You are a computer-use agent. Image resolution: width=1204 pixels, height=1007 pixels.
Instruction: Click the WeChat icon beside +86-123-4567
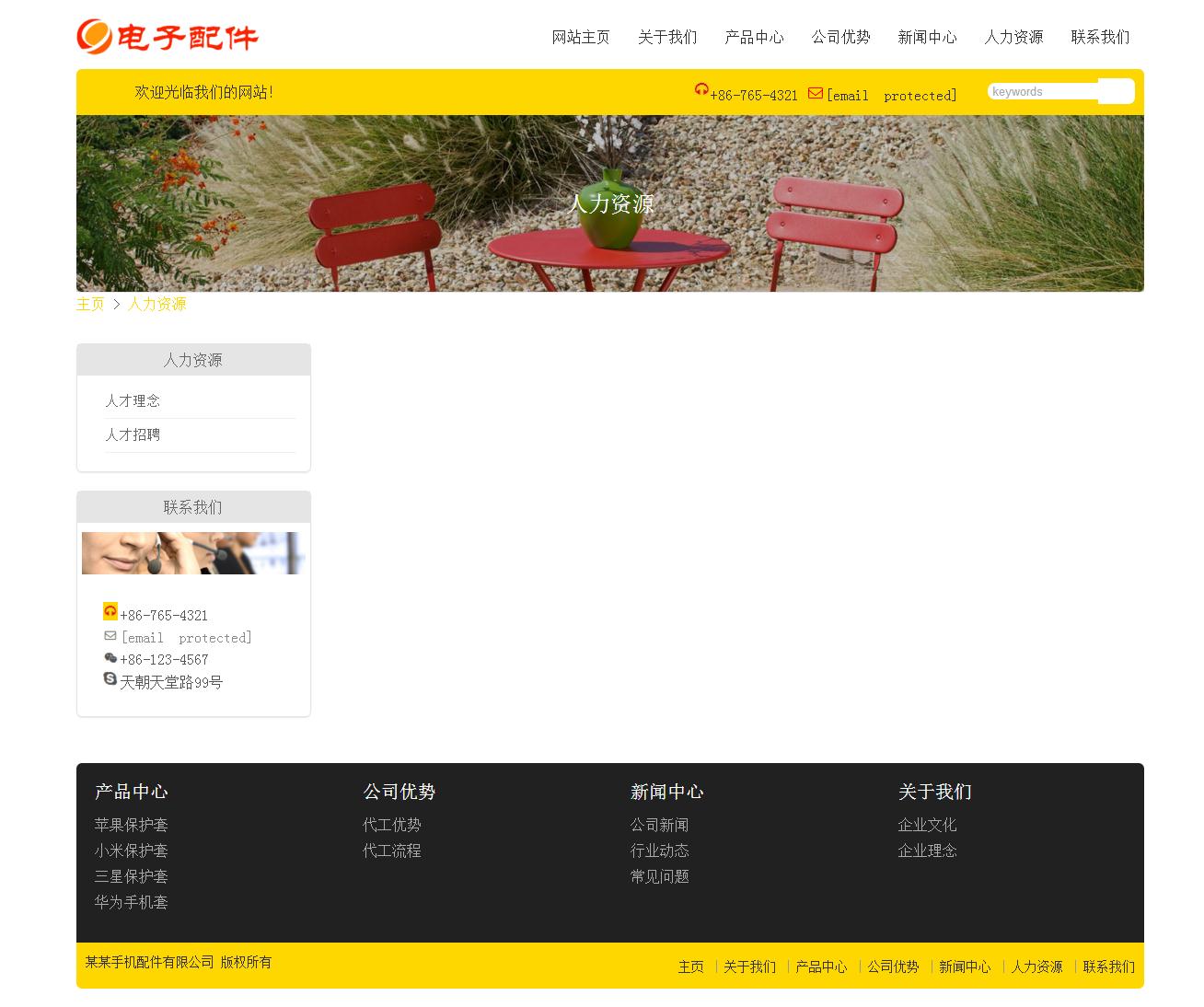110,658
